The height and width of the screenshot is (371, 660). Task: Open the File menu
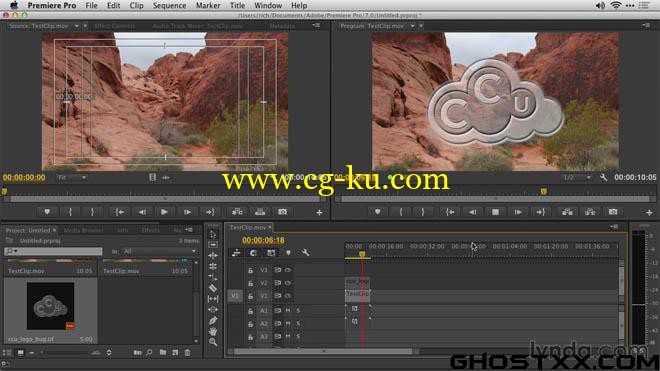tap(91, 5)
